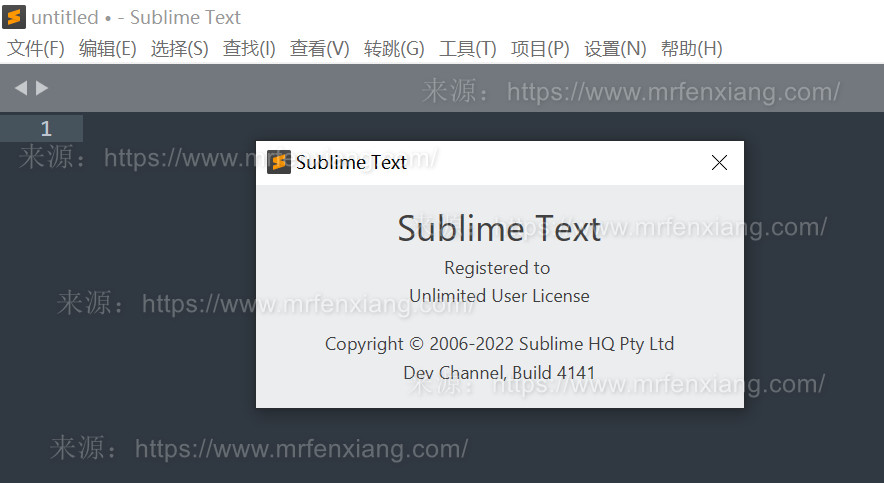The width and height of the screenshot is (884, 483).
Task: Click the right tab navigation arrow
Action: pos(42,88)
